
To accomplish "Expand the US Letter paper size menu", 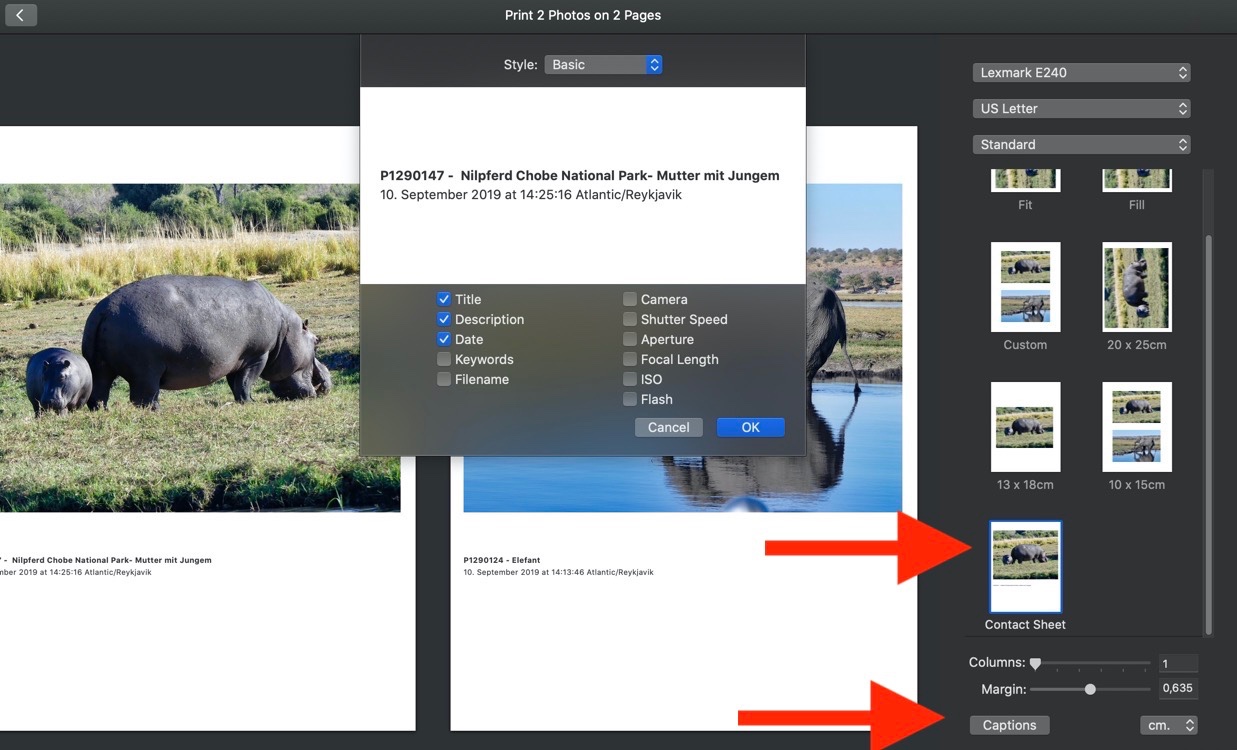I will click(x=1081, y=108).
